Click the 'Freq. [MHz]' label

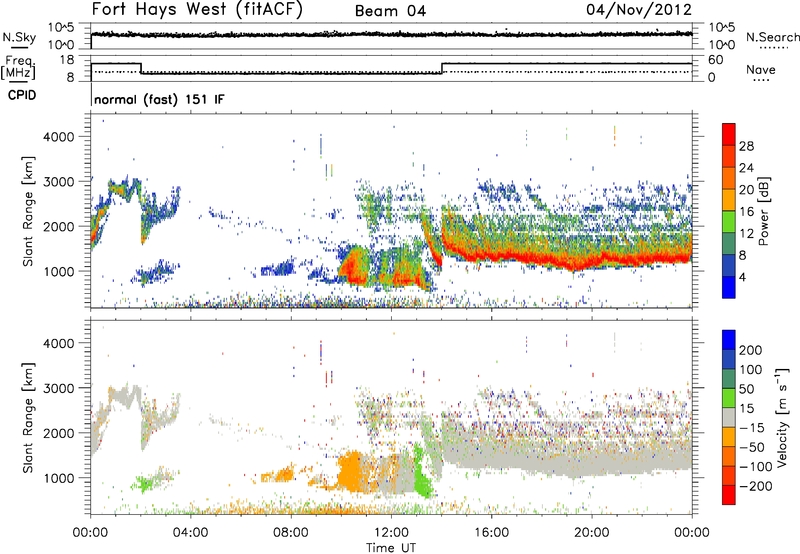point(18,67)
